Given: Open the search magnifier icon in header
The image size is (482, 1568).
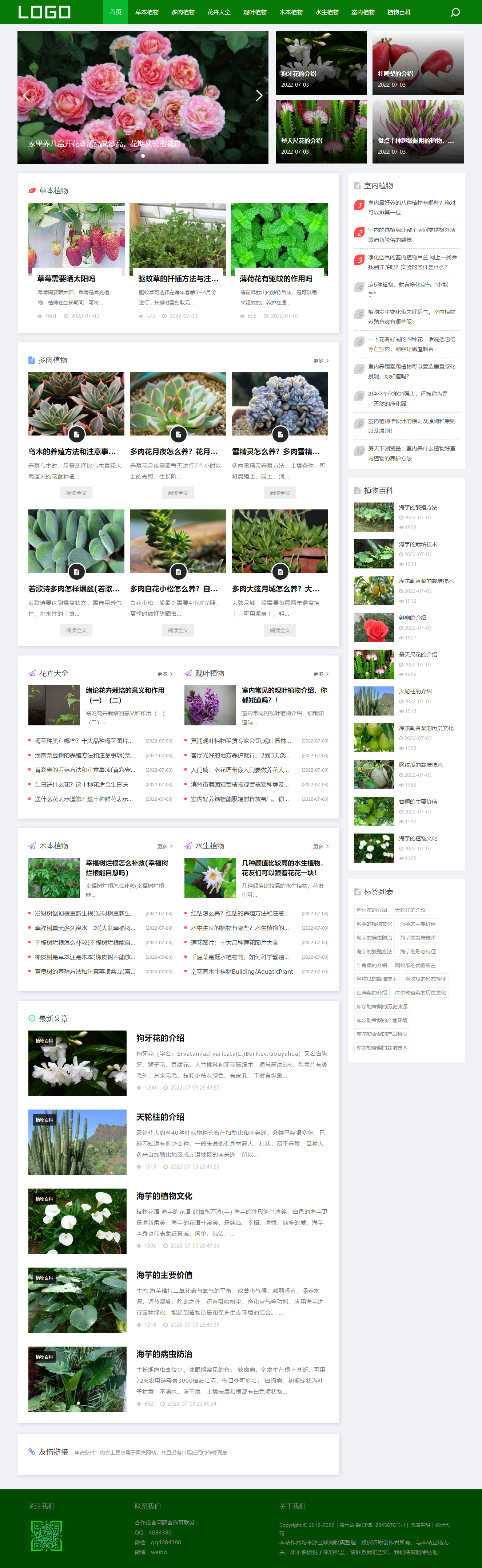Looking at the screenshot, I should (455, 12).
